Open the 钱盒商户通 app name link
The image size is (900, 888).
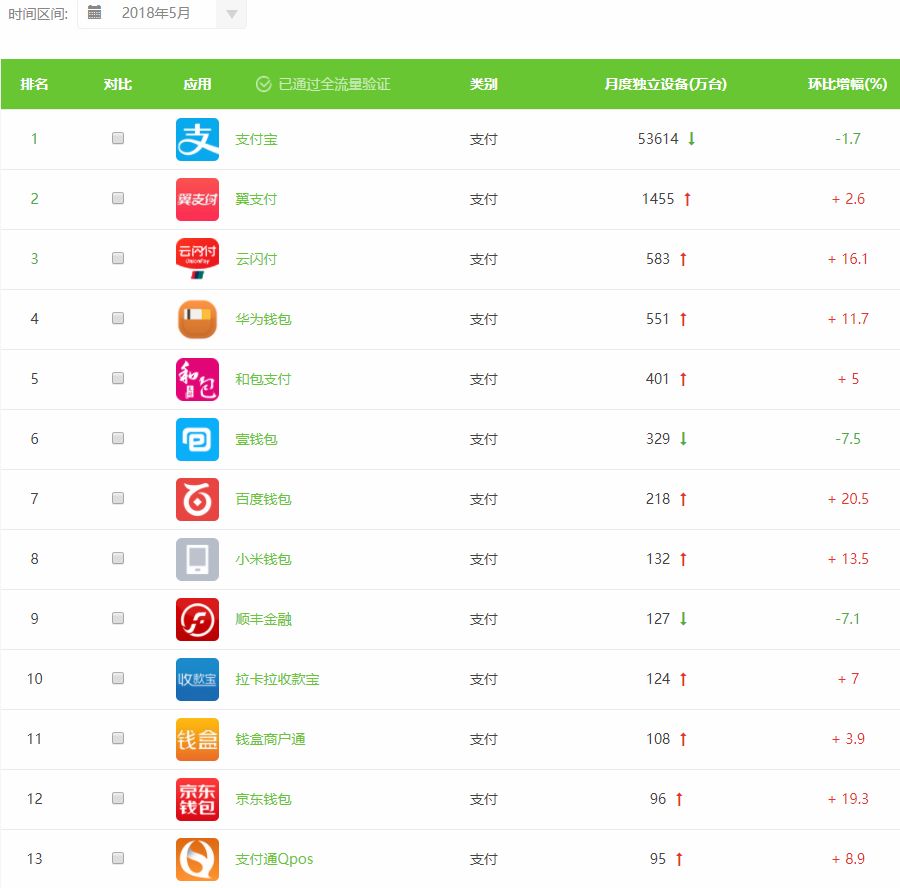[270, 739]
